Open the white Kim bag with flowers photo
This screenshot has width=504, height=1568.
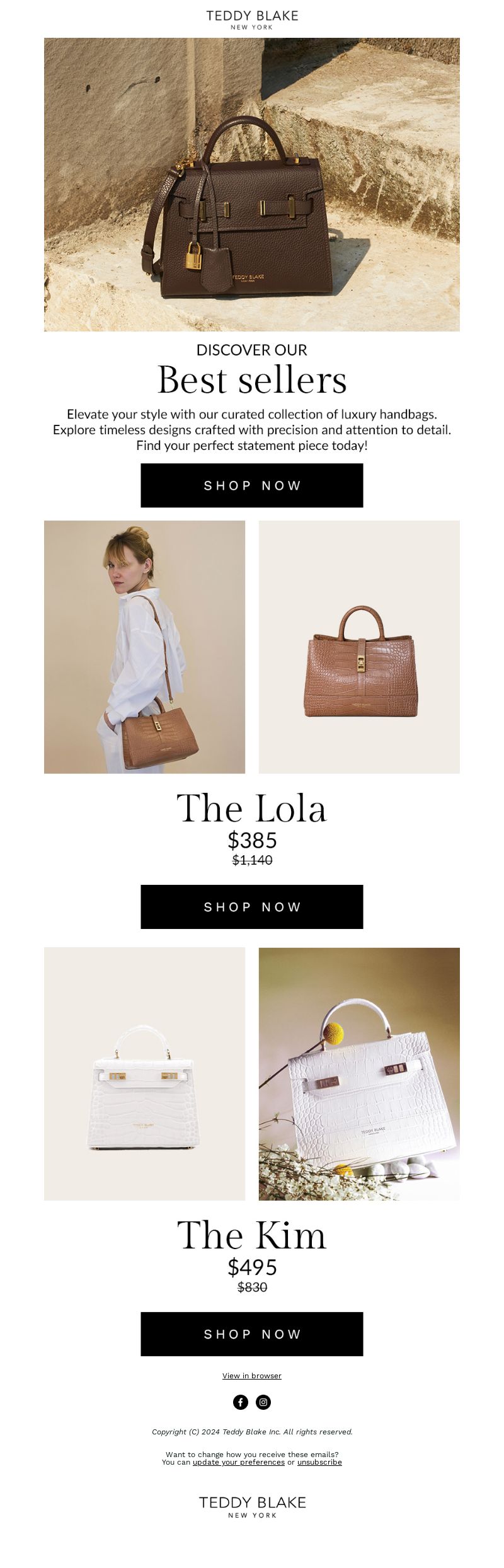click(359, 1074)
